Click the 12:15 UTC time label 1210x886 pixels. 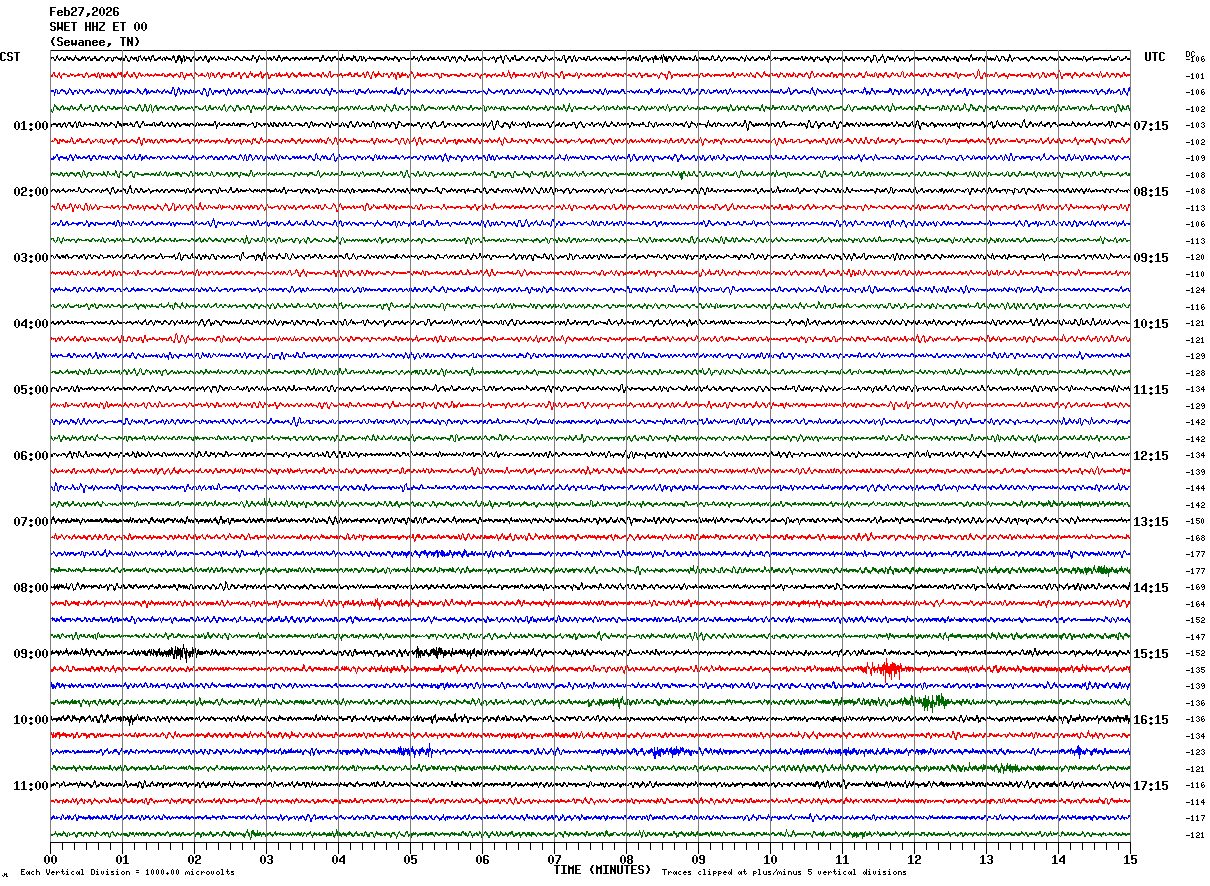(1150, 456)
